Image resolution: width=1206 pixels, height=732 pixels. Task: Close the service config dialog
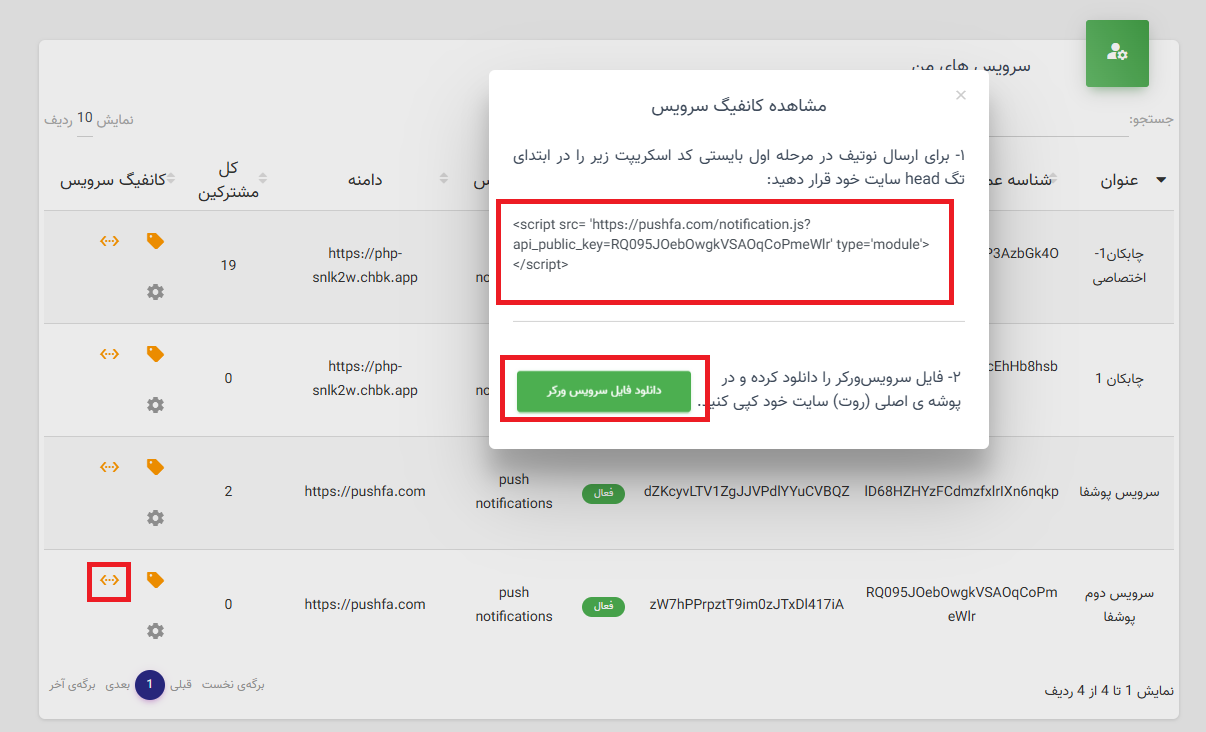(961, 95)
